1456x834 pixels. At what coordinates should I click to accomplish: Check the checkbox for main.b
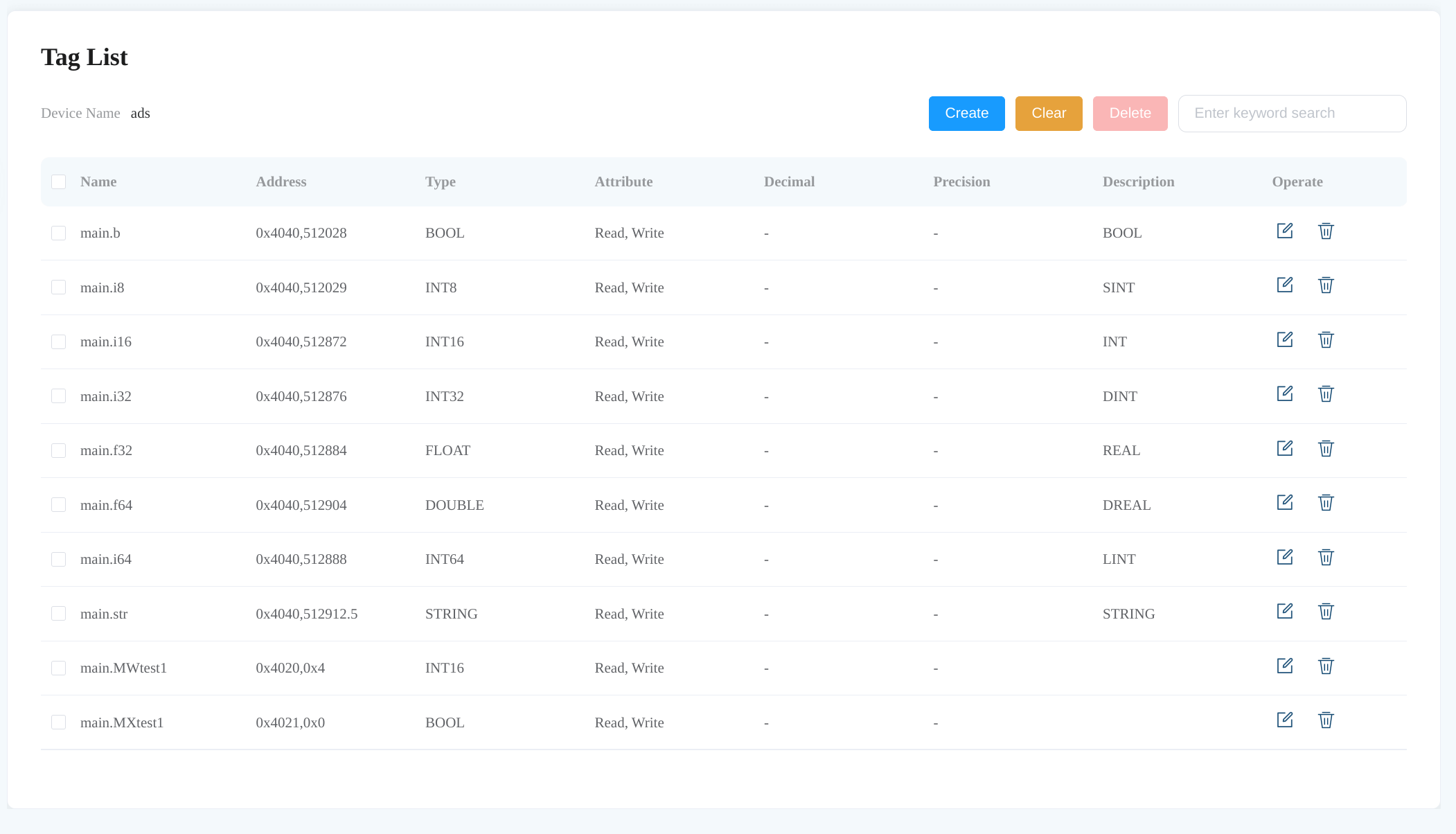(58, 233)
